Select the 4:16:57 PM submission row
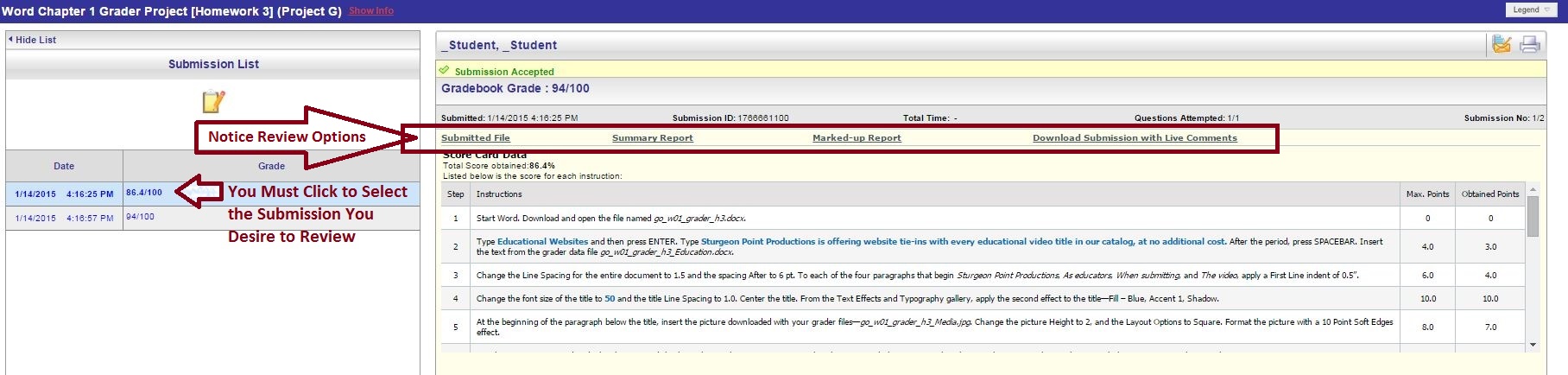This screenshot has width=1568, height=375. 64,219
